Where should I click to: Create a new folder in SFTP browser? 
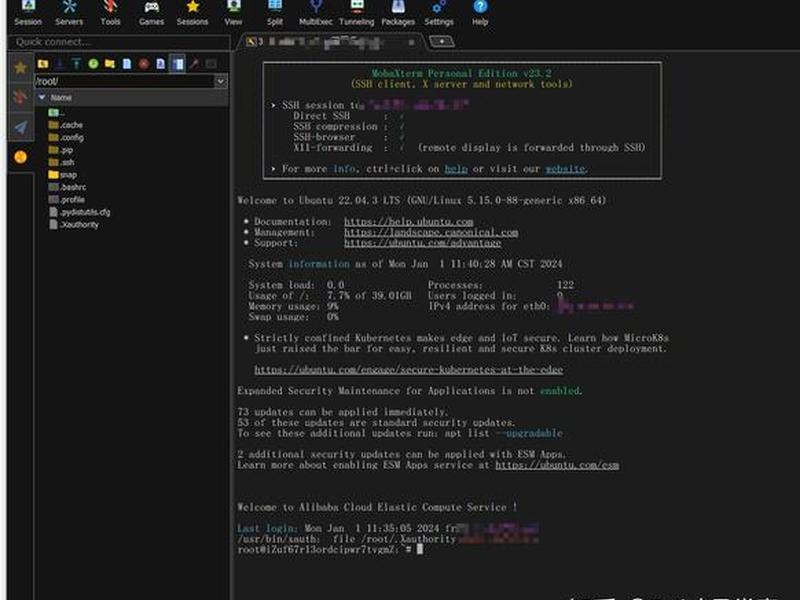pyautogui.click(x=110, y=64)
